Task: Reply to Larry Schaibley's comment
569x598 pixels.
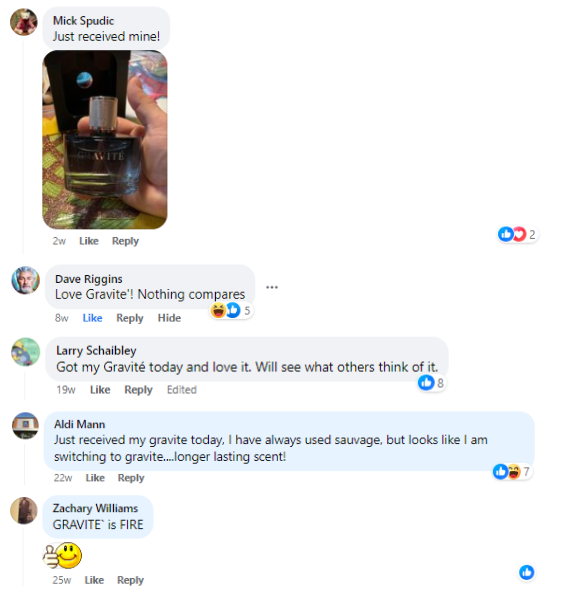Action: 138,390
